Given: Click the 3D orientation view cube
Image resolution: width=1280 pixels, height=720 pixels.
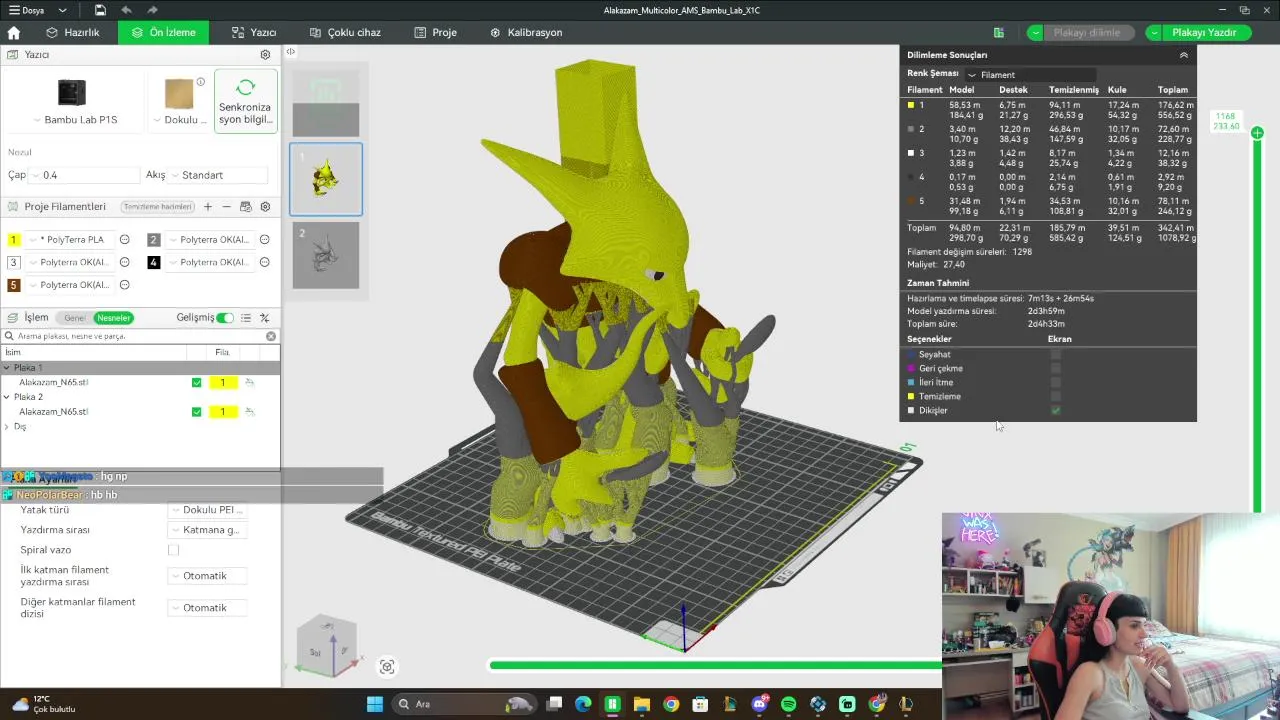Looking at the screenshot, I should [x=328, y=646].
